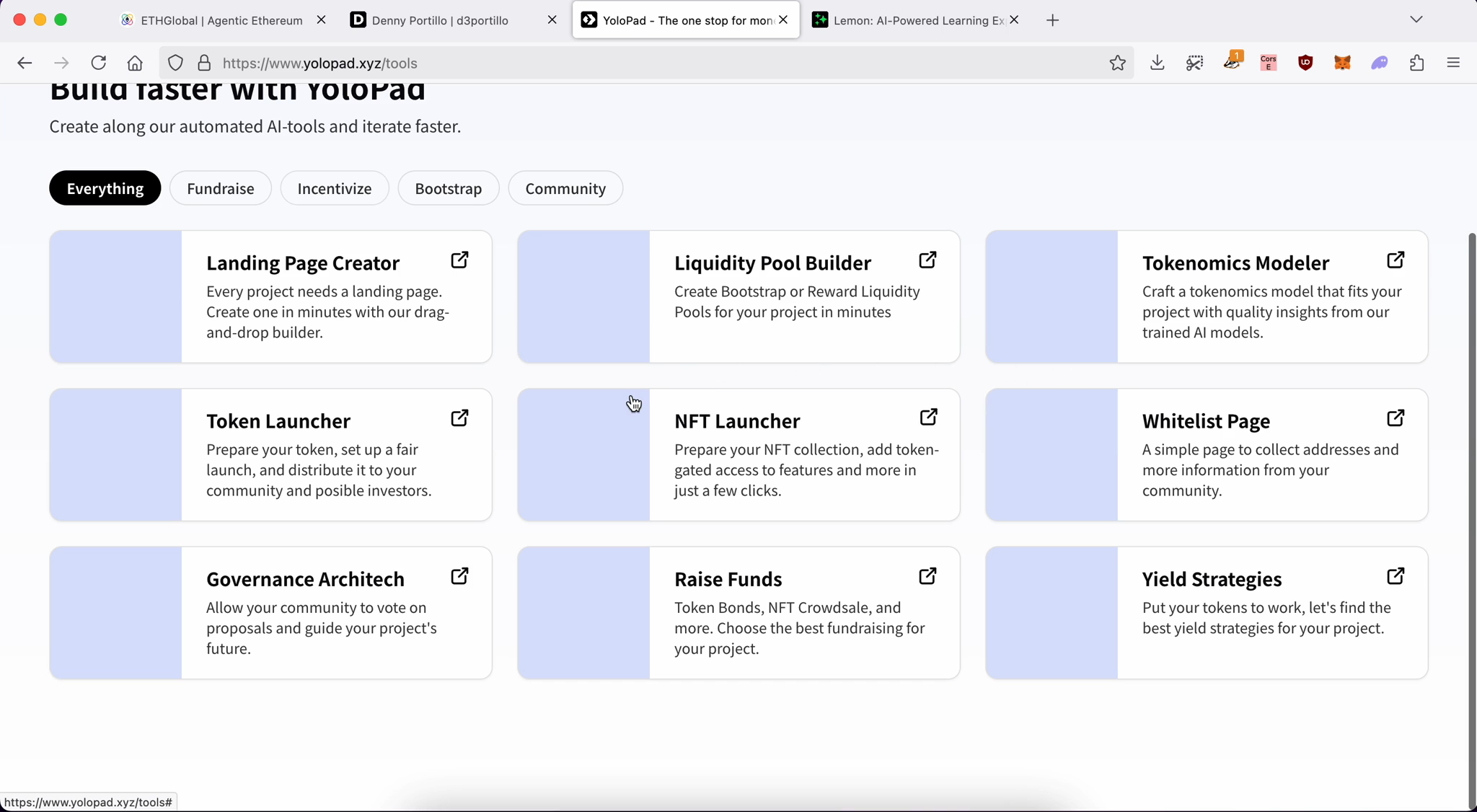Click the uBlock Origin shield icon

[1306, 63]
